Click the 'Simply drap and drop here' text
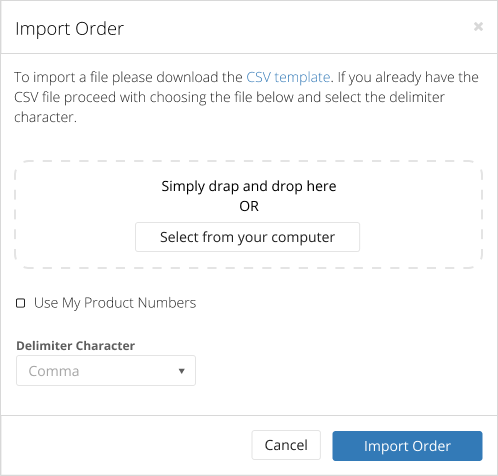Viewport: 498px width, 476px height. click(x=249, y=186)
